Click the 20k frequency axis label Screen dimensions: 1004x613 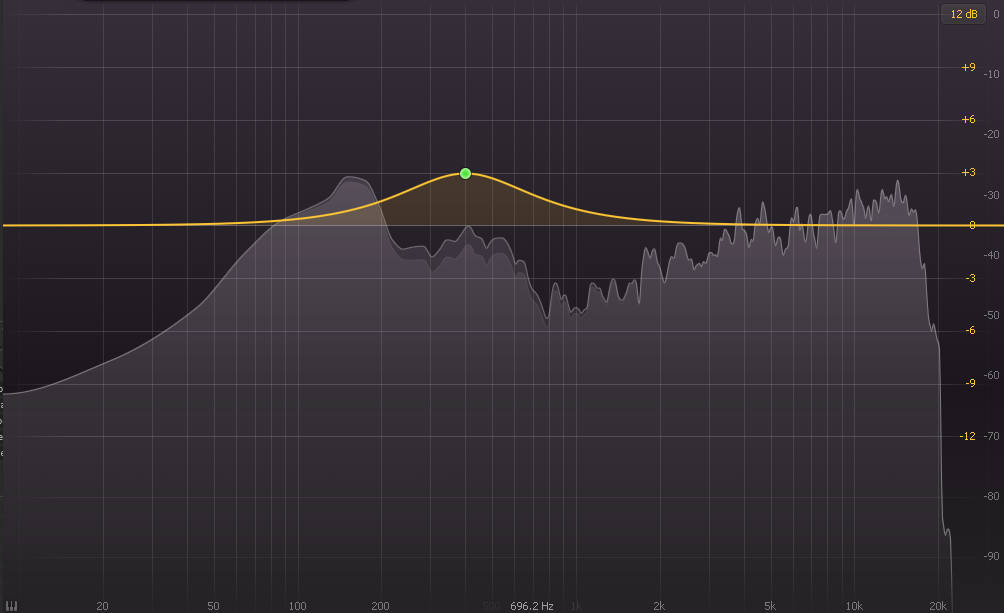(x=937, y=606)
